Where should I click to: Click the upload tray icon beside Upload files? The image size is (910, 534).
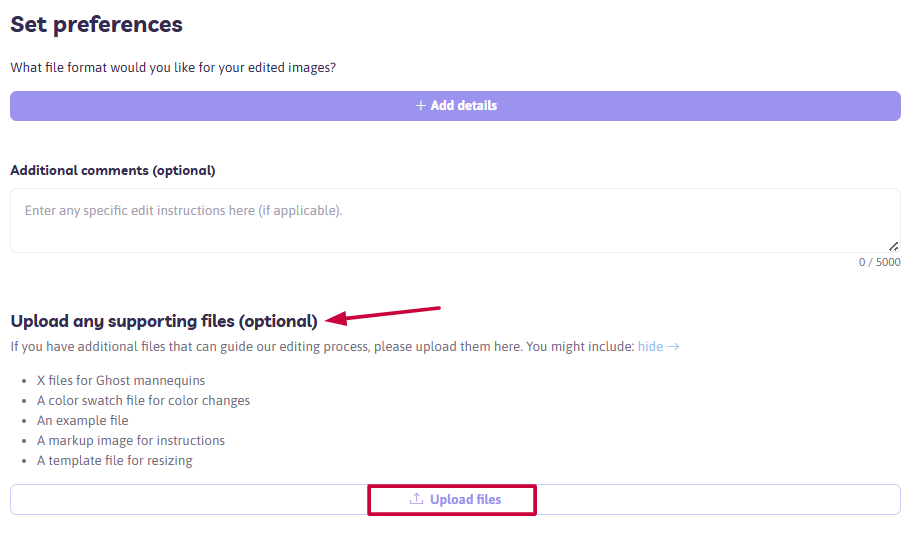(x=417, y=499)
